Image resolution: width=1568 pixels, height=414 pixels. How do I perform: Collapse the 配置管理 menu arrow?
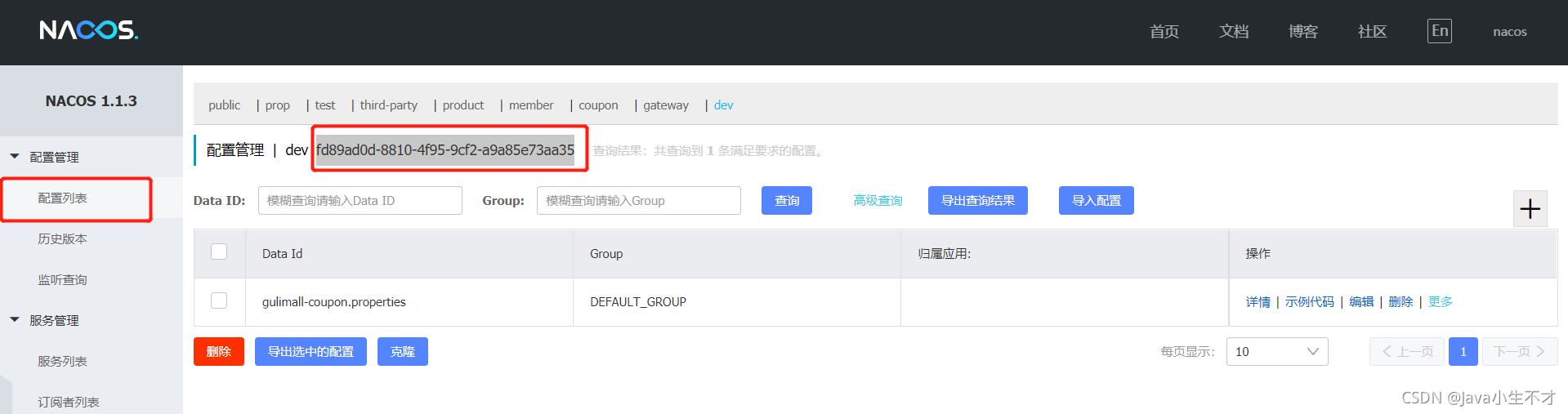tap(15, 156)
